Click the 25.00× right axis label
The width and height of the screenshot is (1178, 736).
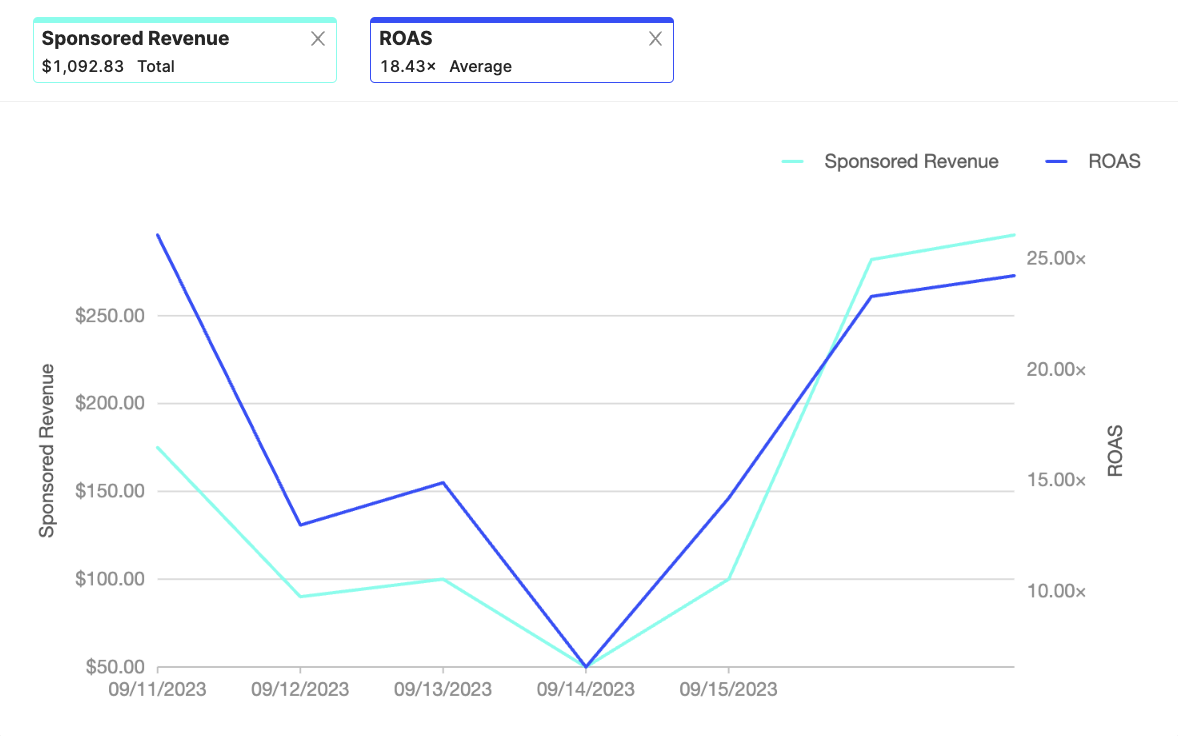1056,259
